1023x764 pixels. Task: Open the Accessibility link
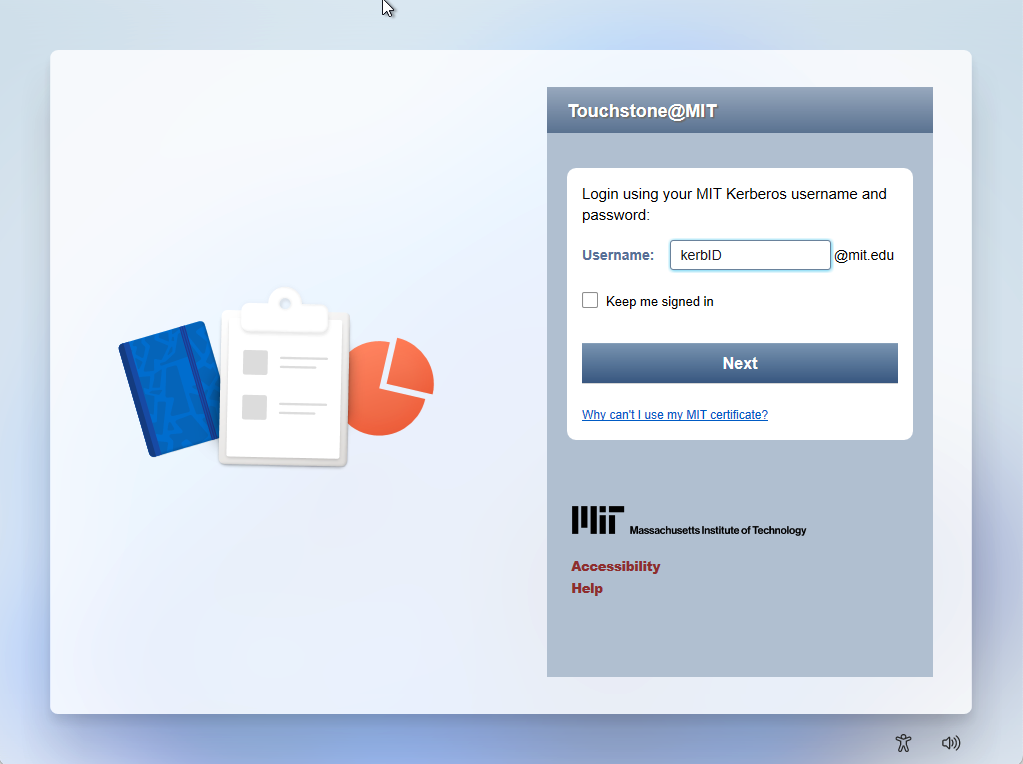coord(615,566)
